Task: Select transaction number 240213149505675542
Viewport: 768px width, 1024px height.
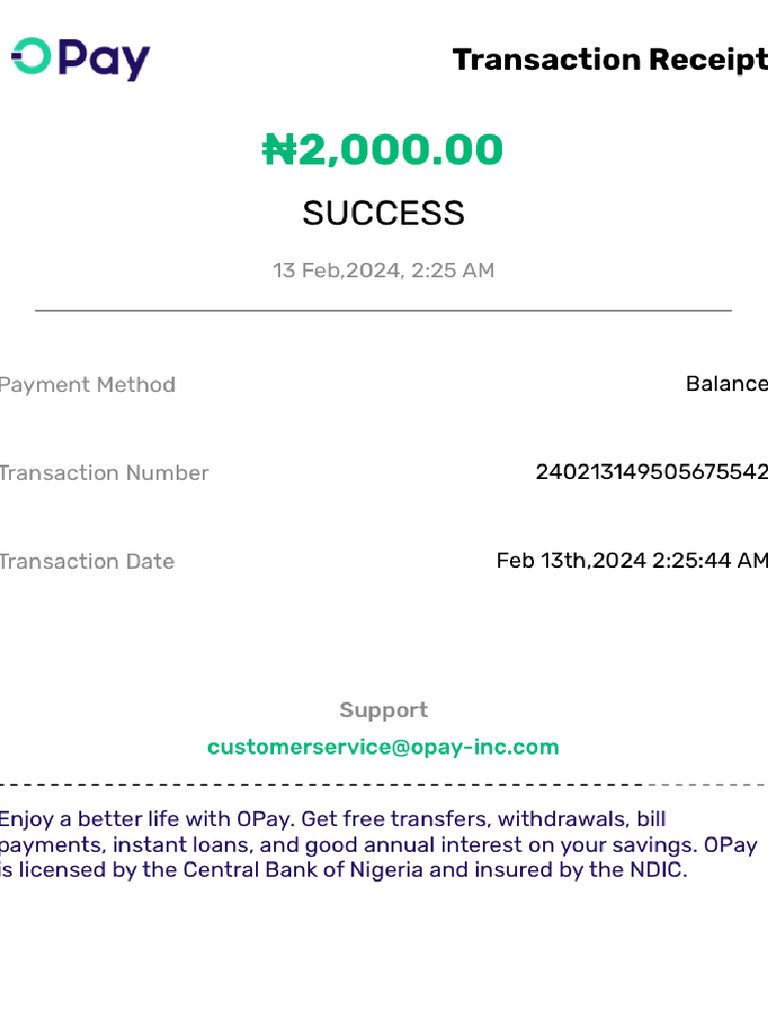Action: [652, 472]
